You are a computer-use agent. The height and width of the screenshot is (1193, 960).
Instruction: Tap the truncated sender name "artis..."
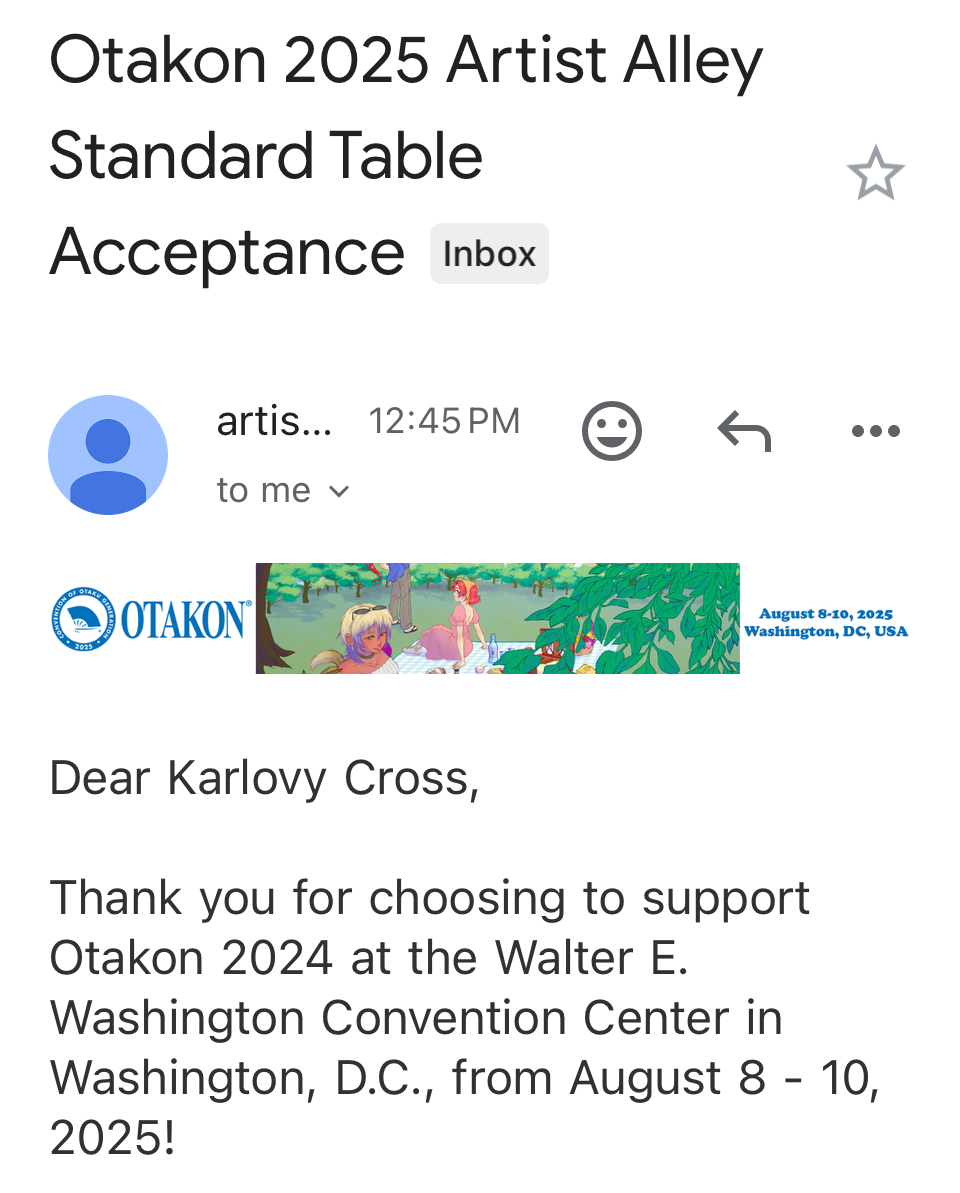273,422
